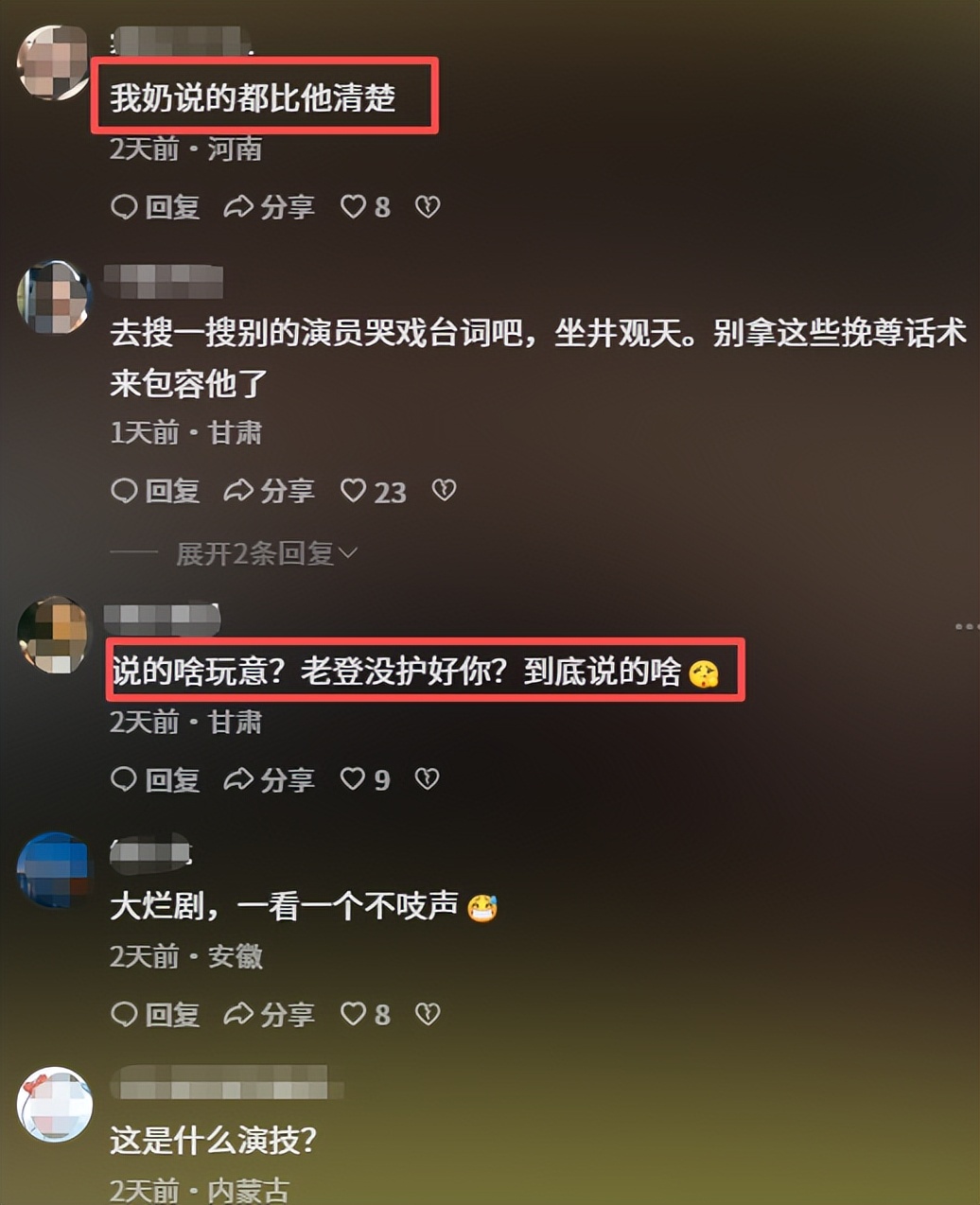Share the Anhui comment via 分享
Screen dimensions: 980x1205
pos(269,1014)
